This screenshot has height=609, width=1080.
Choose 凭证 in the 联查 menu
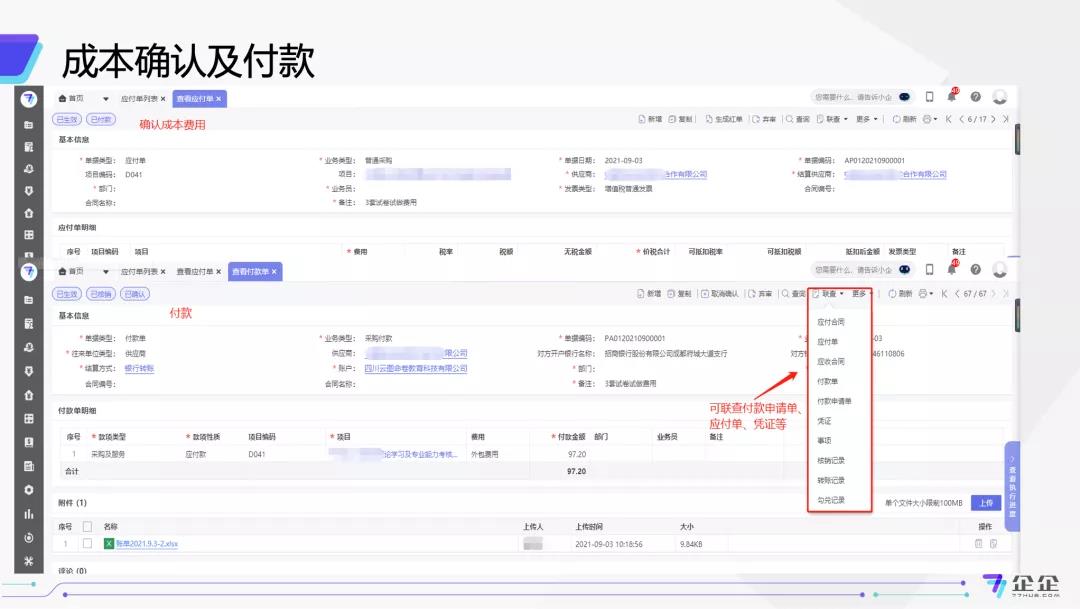click(825, 421)
